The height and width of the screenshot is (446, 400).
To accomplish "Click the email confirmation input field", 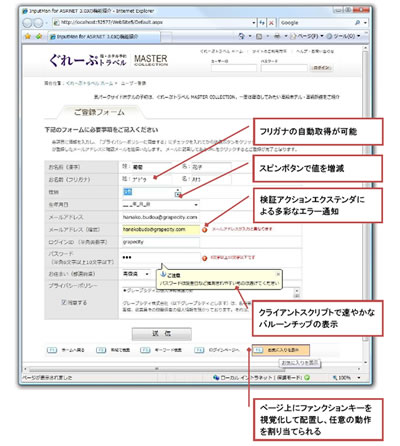I will pyautogui.click(x=161, y=230).
